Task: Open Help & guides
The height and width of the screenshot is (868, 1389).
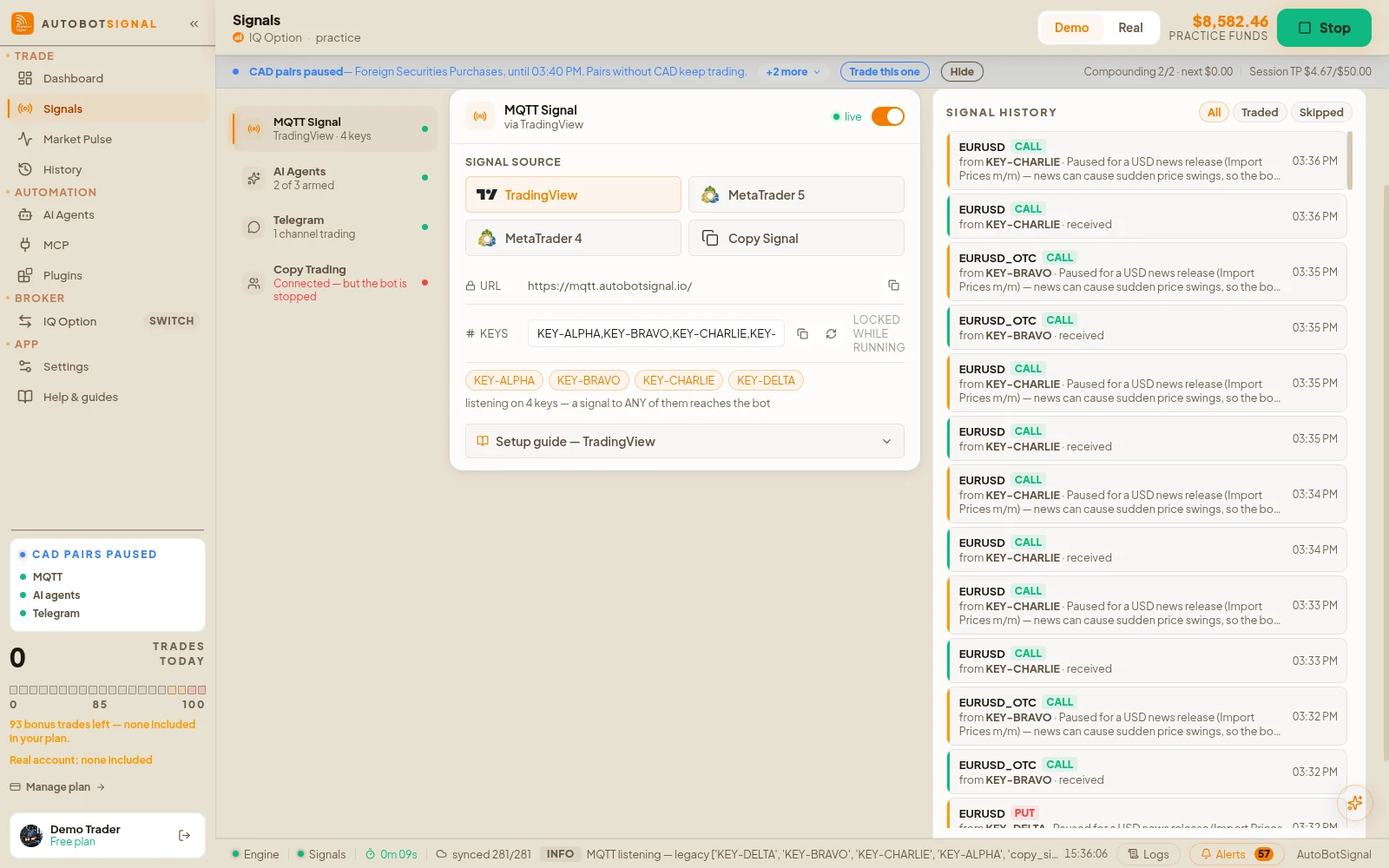Action: 108,397
